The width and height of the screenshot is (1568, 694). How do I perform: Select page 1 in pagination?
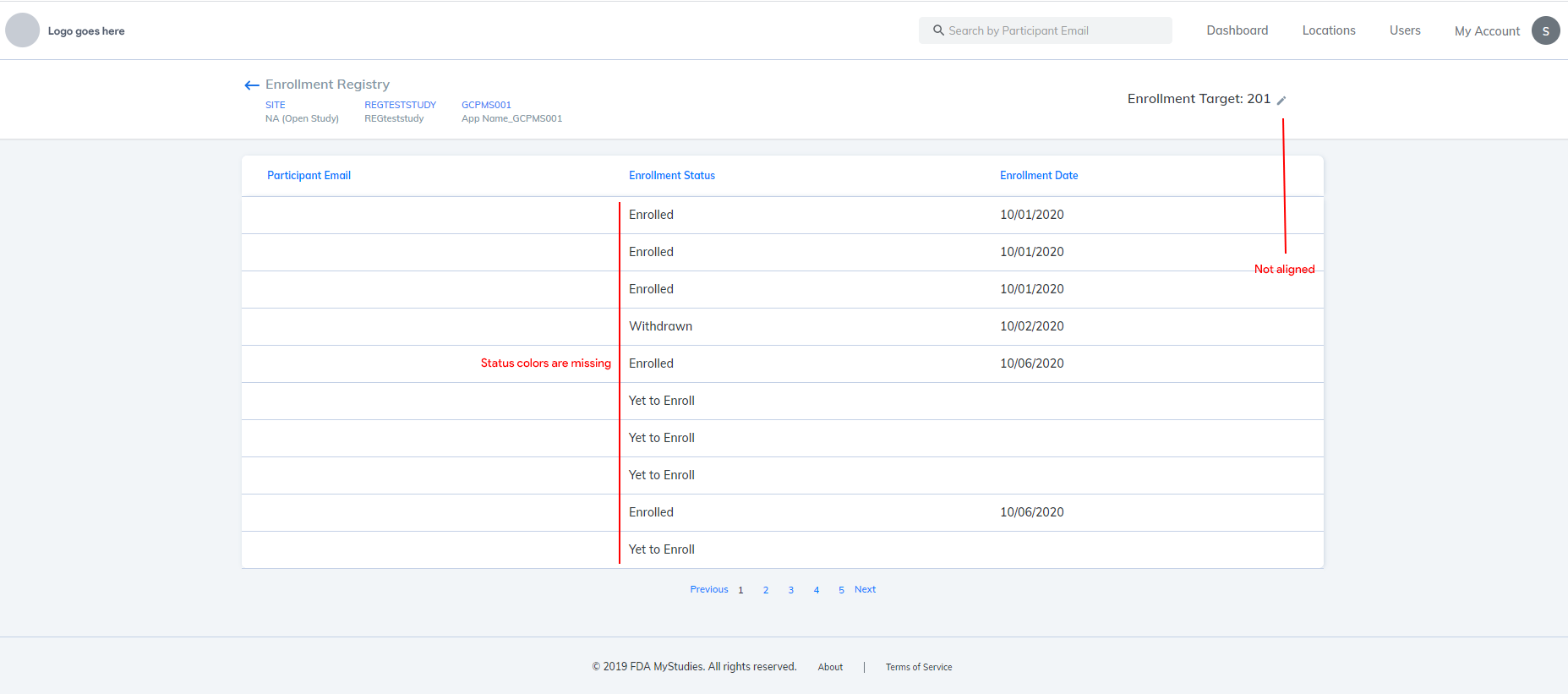(740, 590)
